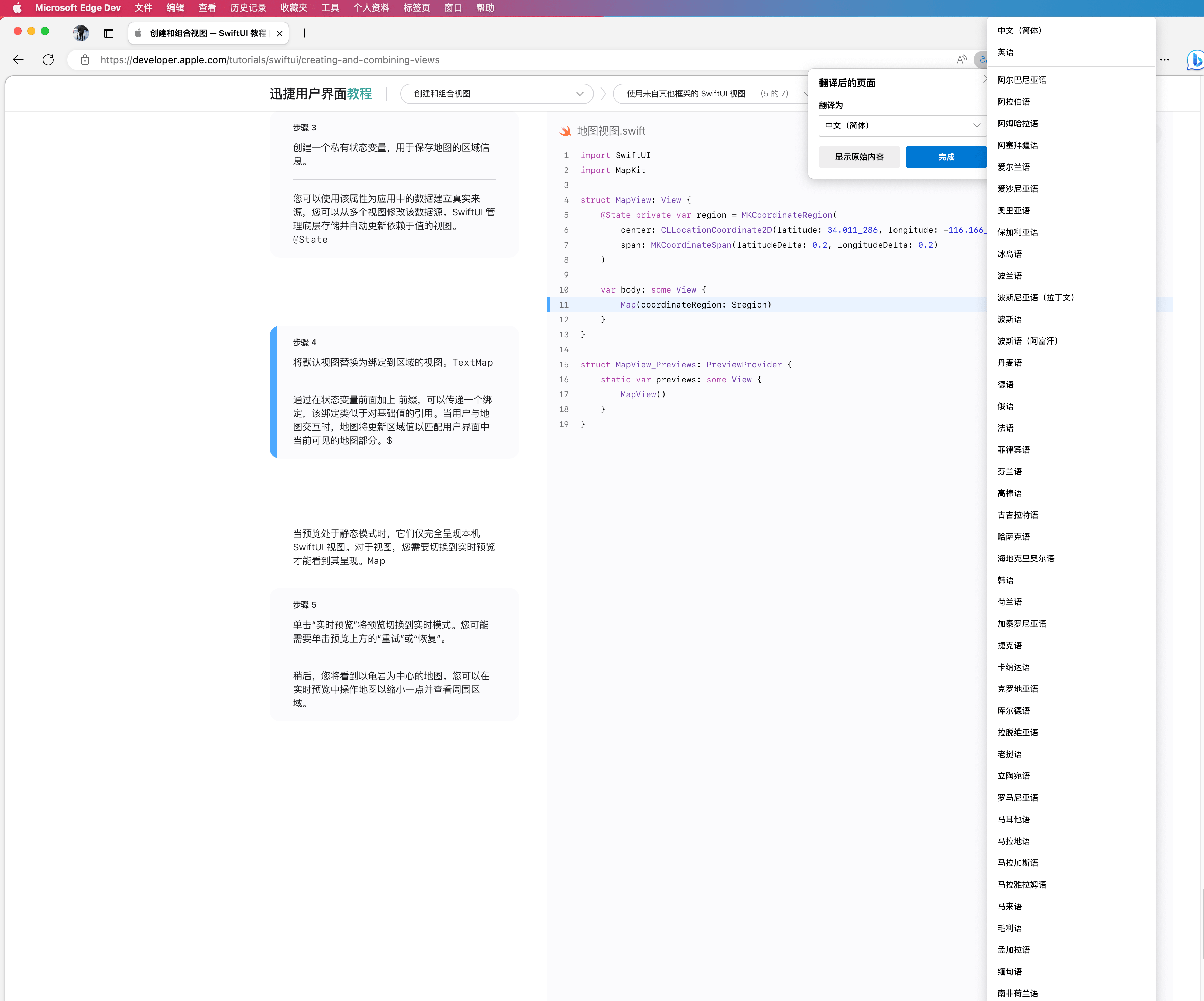Click the 地图视图.swift file name
Screen dimensions: 1204x1001
[x=611, y=131]
